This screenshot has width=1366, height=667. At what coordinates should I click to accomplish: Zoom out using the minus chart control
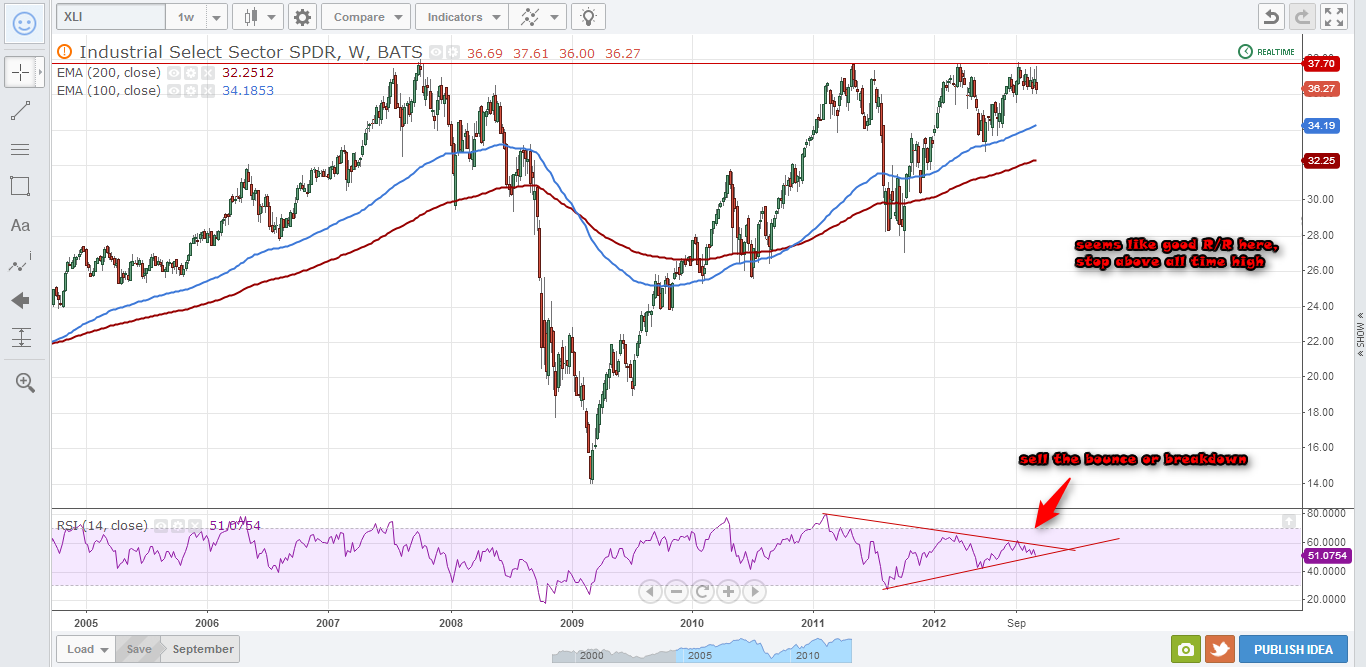point(676,591)
